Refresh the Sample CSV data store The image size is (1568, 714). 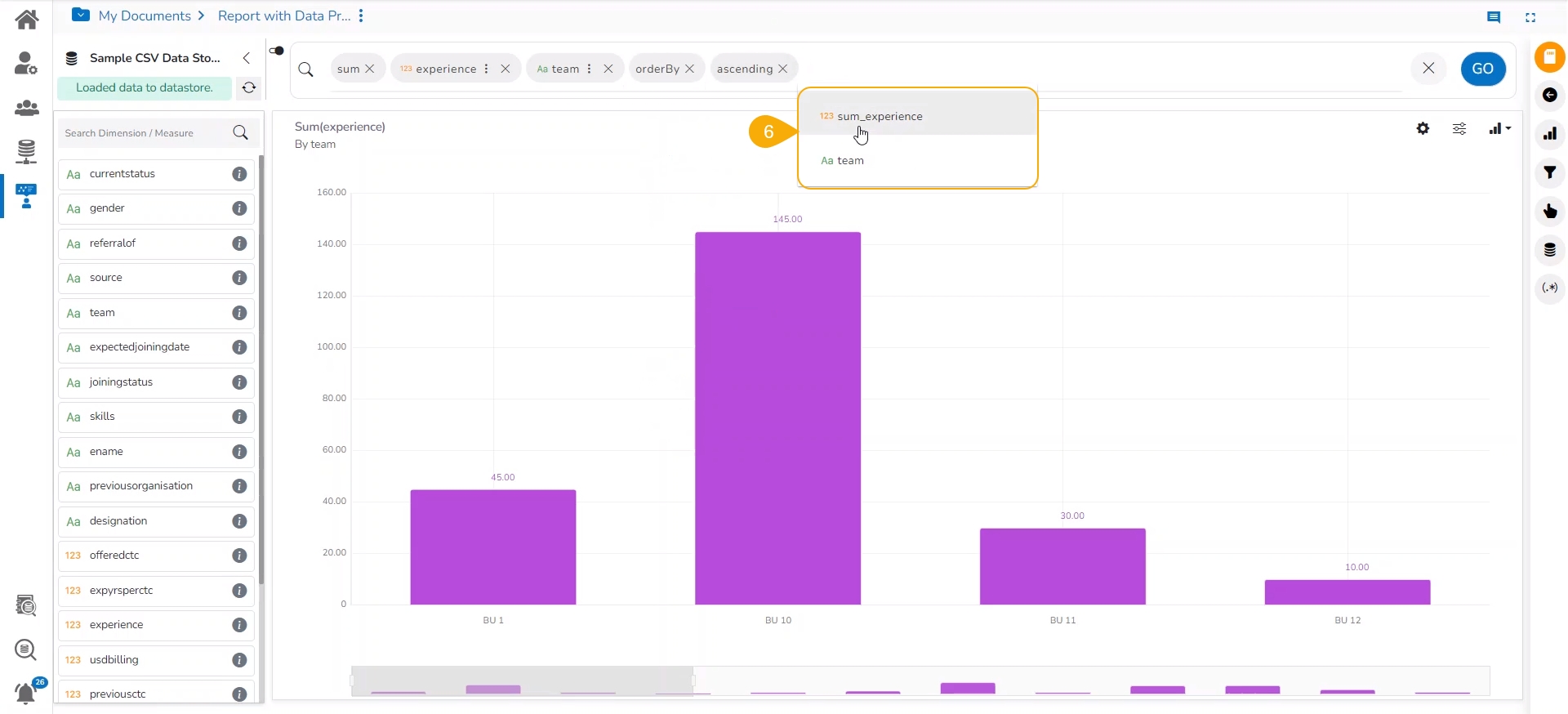[249, 87]
